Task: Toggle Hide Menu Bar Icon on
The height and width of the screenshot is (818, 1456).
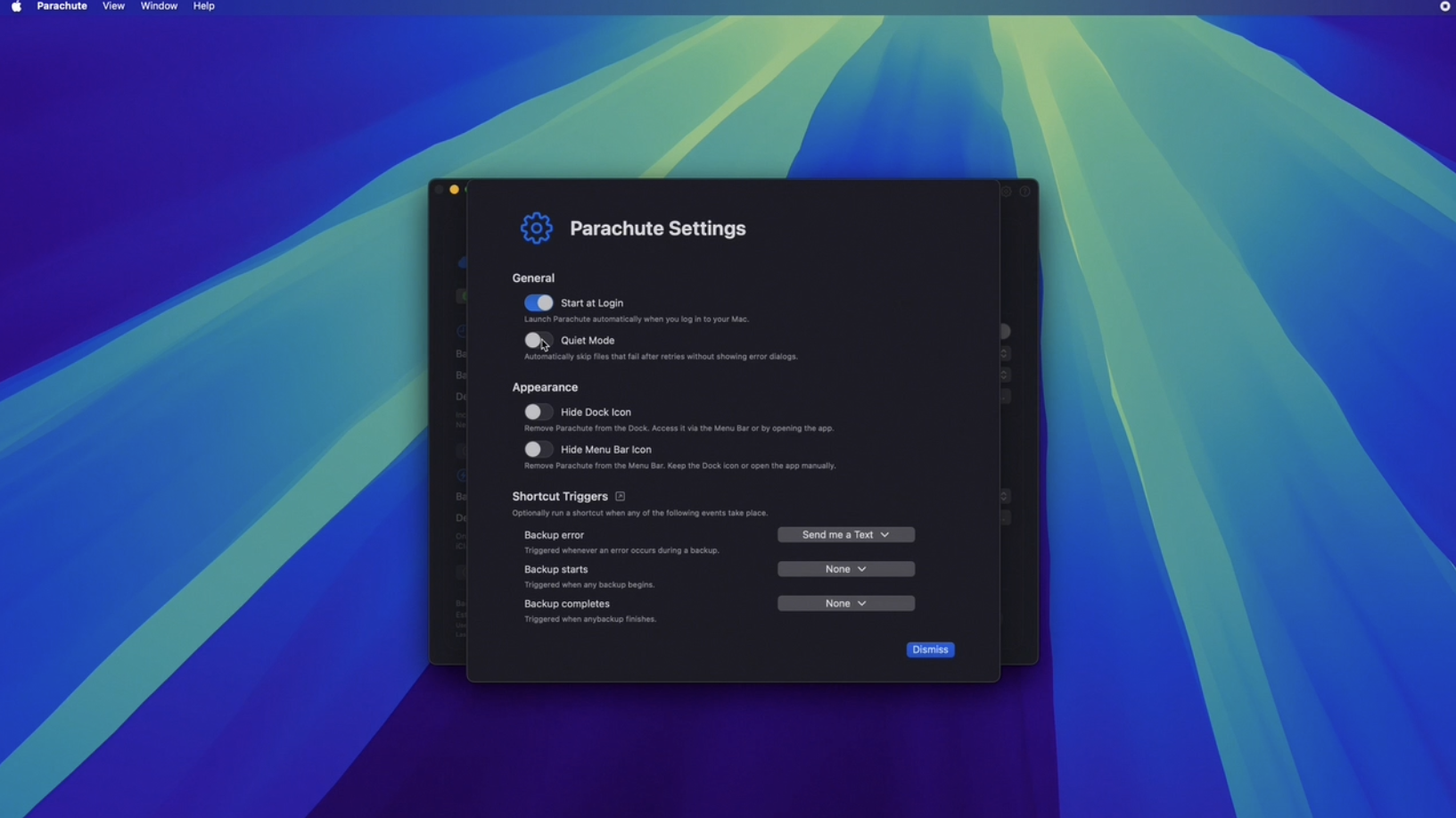Action: (x=539, y=450)
